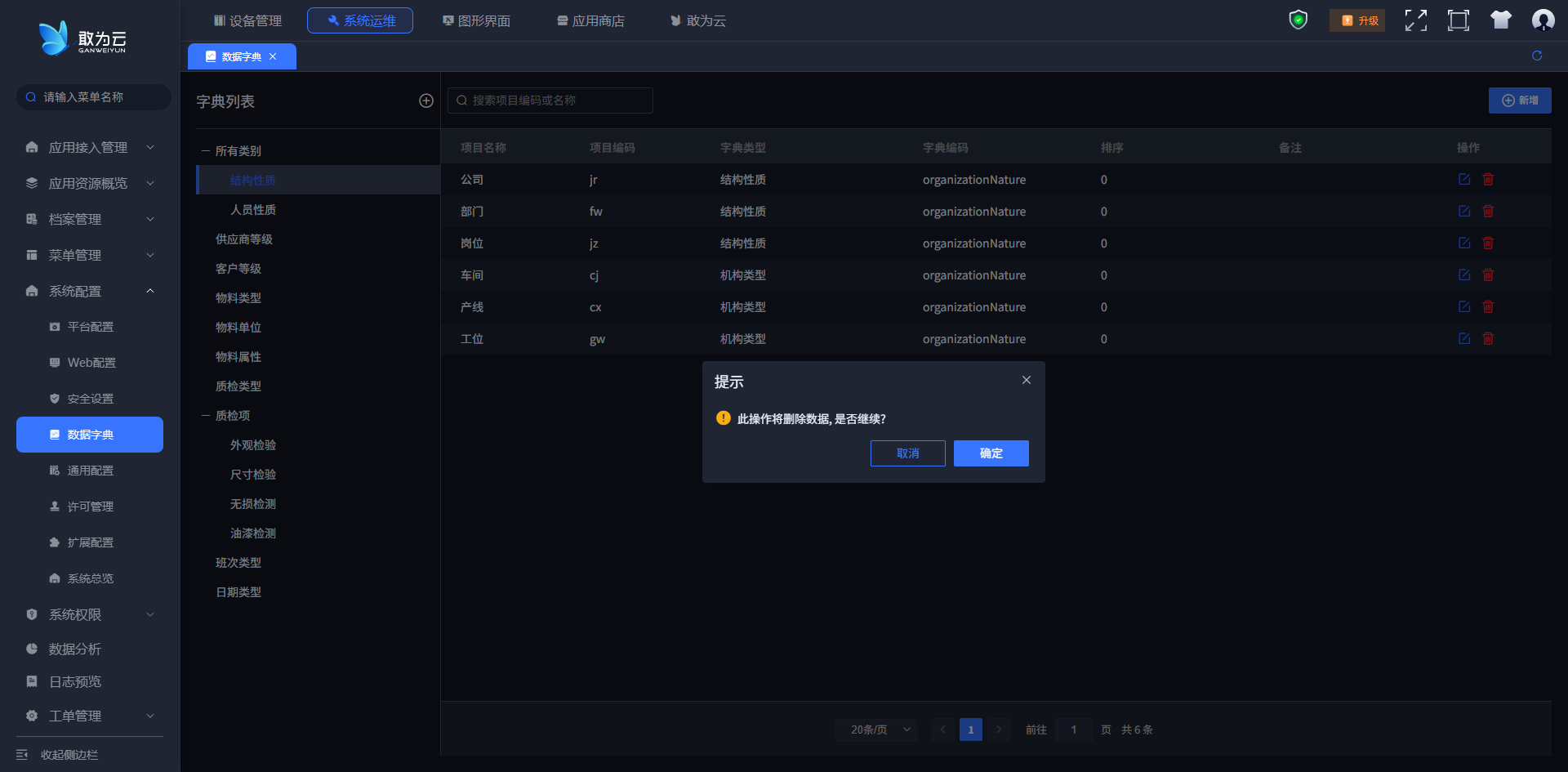Open the user avatar profile icon

pyautogui.click(x=1543, y=20)
